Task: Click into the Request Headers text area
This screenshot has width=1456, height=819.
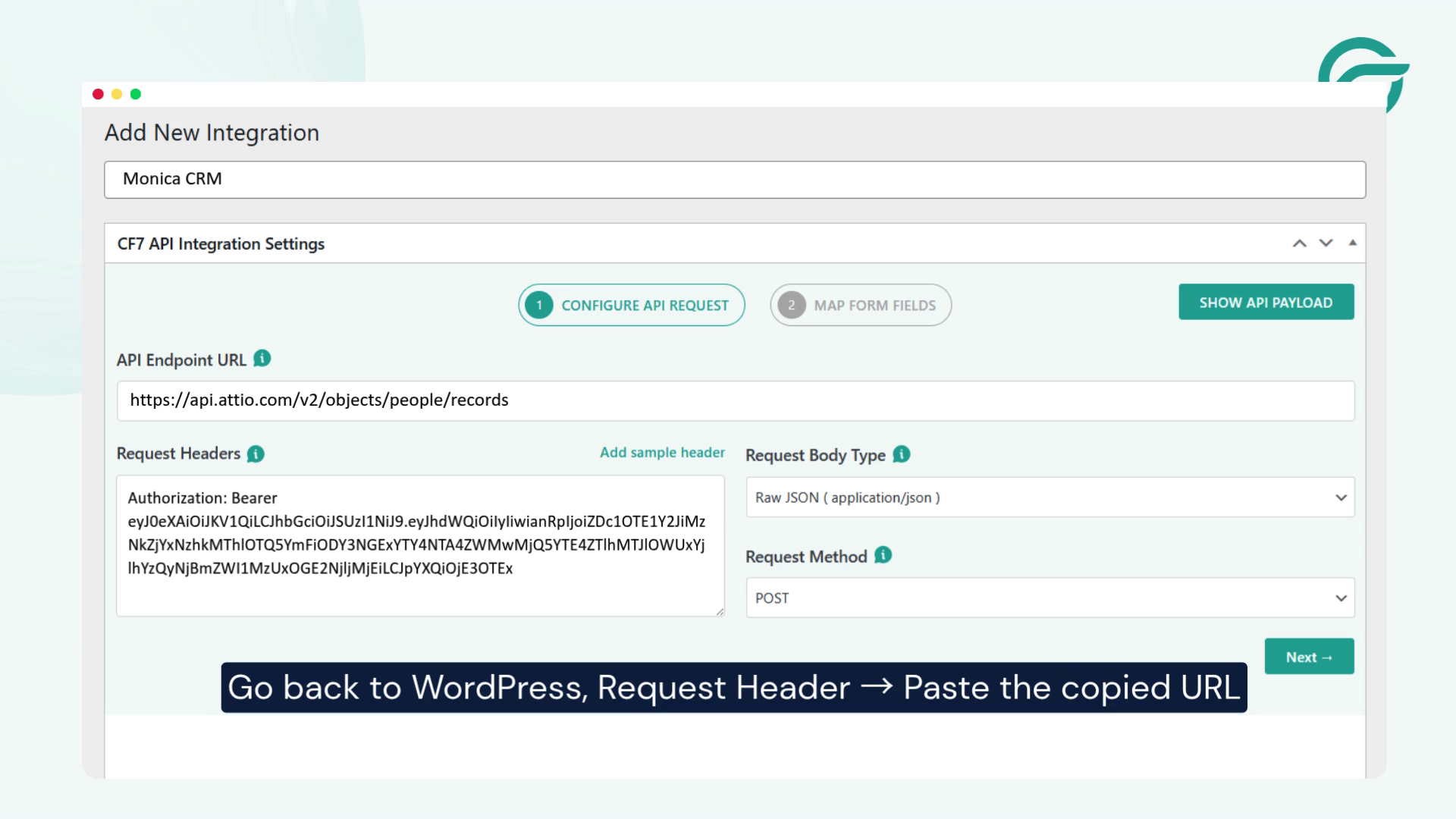Action: pyautogui.click(x=420, y=546)
